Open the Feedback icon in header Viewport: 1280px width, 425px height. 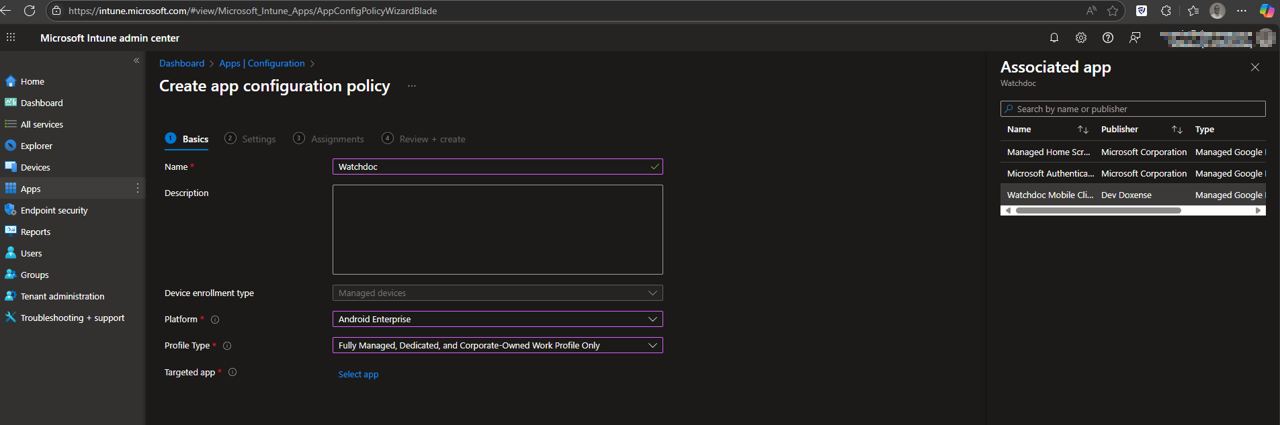coord(1135,37)
